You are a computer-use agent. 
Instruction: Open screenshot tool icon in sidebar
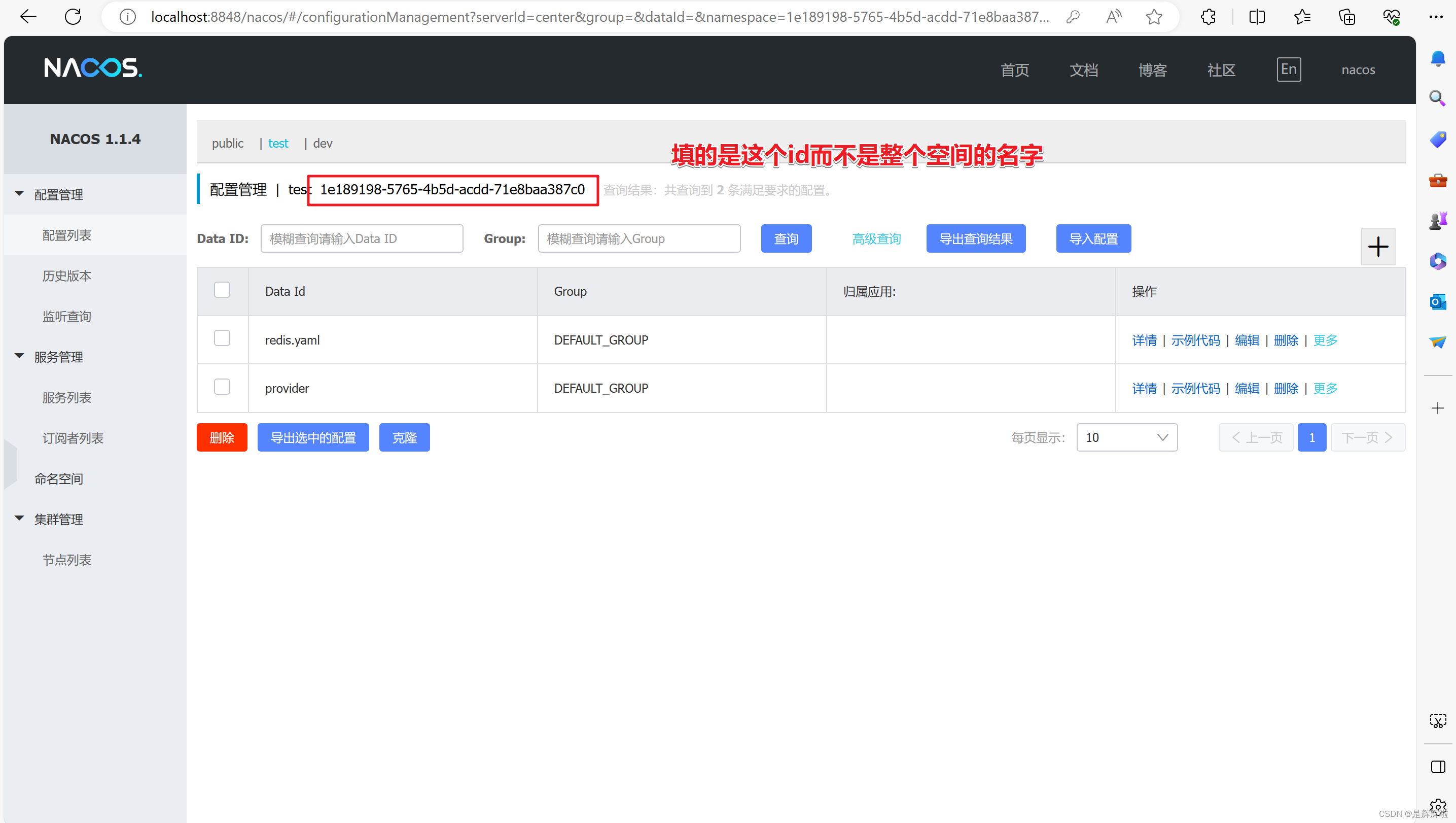[x=1438, y=721]
